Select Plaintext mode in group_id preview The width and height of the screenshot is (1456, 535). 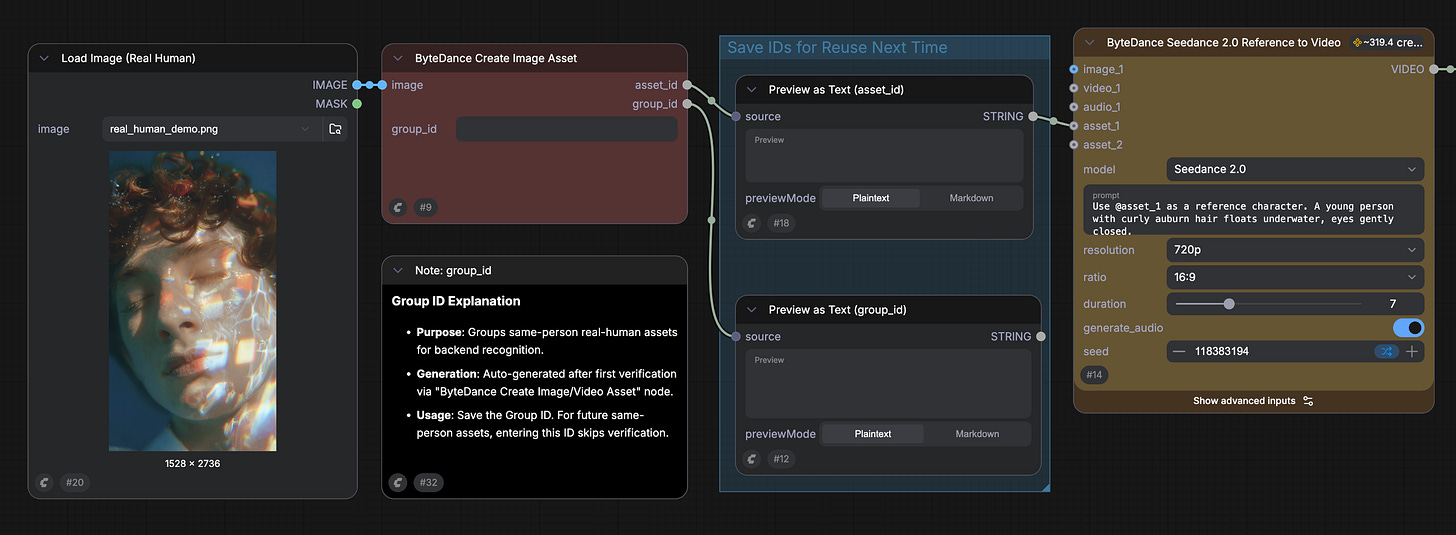click(873, 434)
